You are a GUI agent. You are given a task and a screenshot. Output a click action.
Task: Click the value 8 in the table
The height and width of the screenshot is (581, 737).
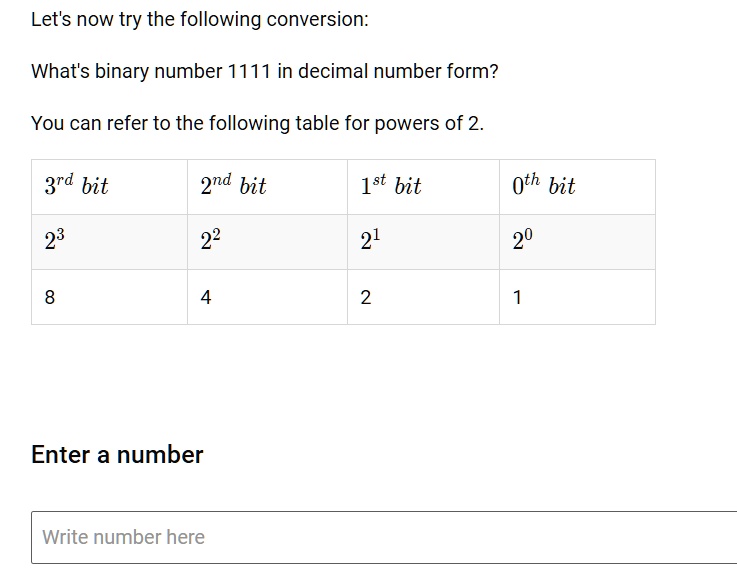coord(50,297)
